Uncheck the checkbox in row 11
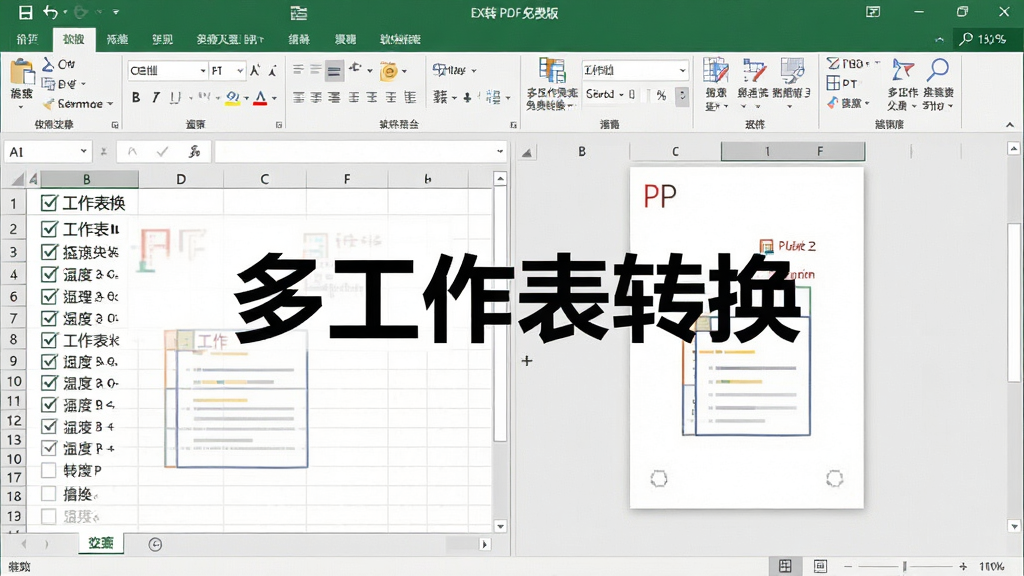Image resolution: width=1024 pixels, height=576 pixels. pos(49,404)
